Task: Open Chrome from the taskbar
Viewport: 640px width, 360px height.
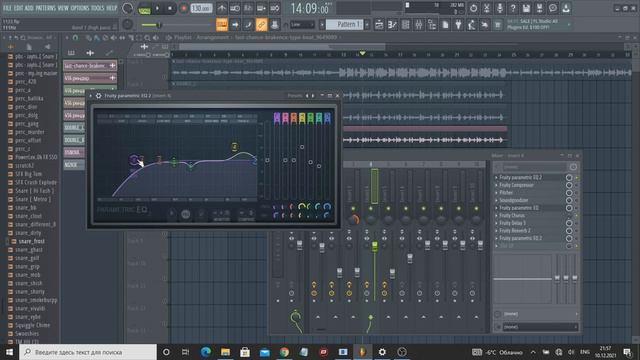Action: 284,352
